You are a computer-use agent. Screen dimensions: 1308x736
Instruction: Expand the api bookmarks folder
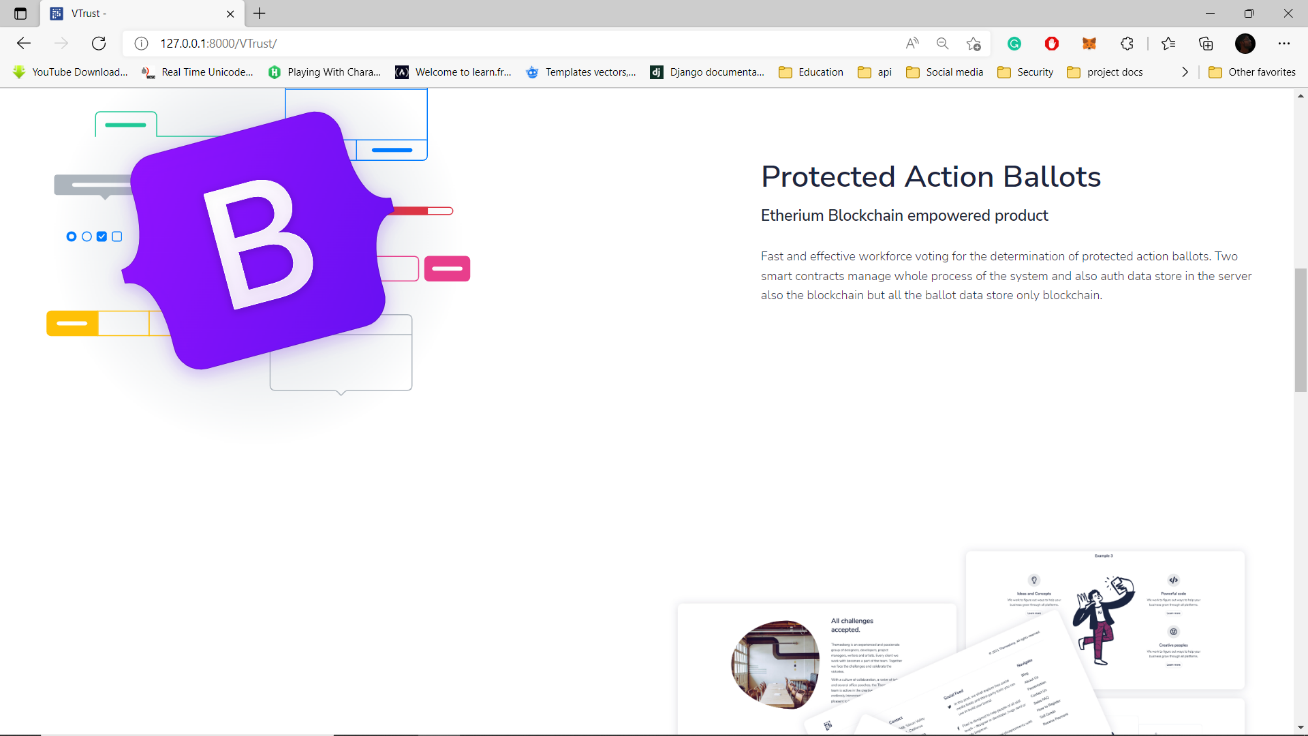(x=875, y=72)
